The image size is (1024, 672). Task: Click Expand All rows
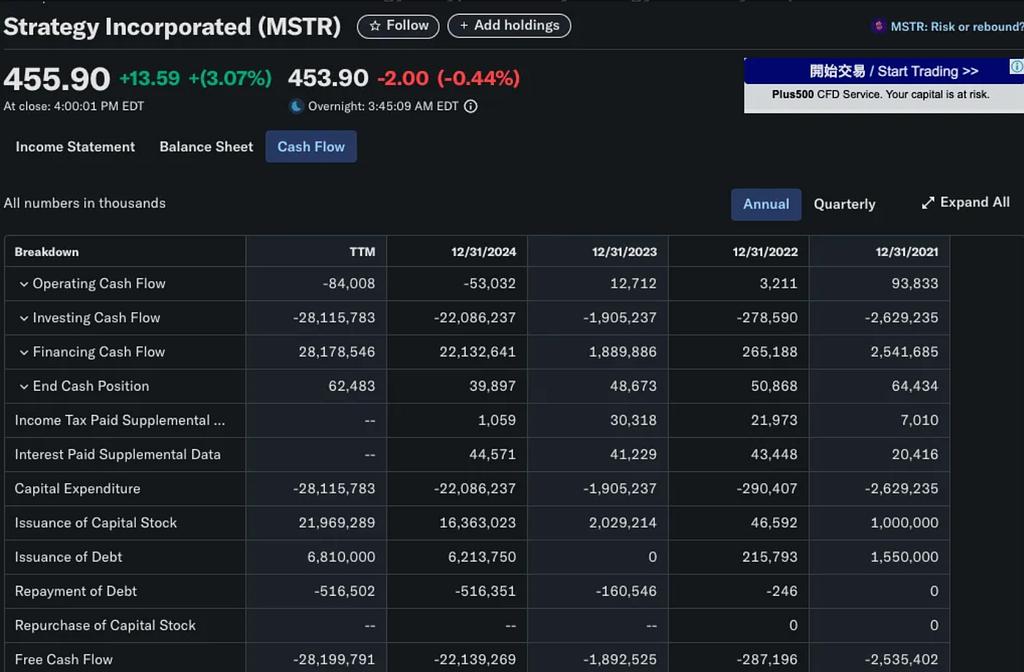point(965,203)
